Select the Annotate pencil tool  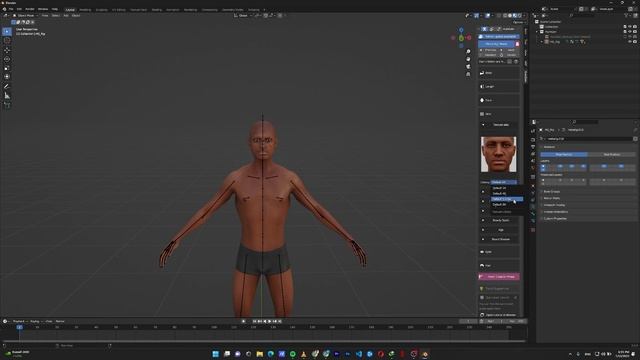point(7,87)
